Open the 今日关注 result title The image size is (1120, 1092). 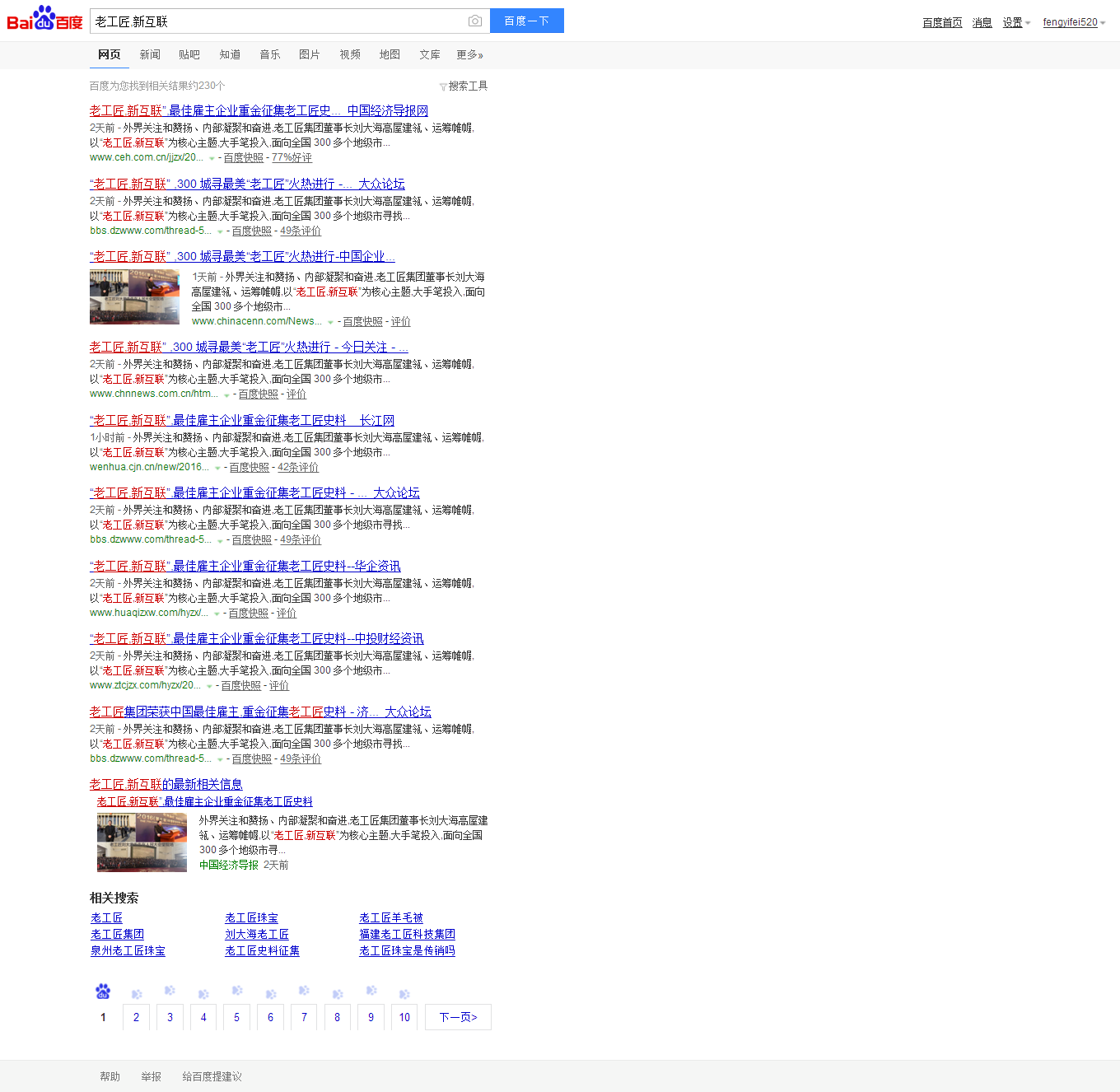[249, 347]
